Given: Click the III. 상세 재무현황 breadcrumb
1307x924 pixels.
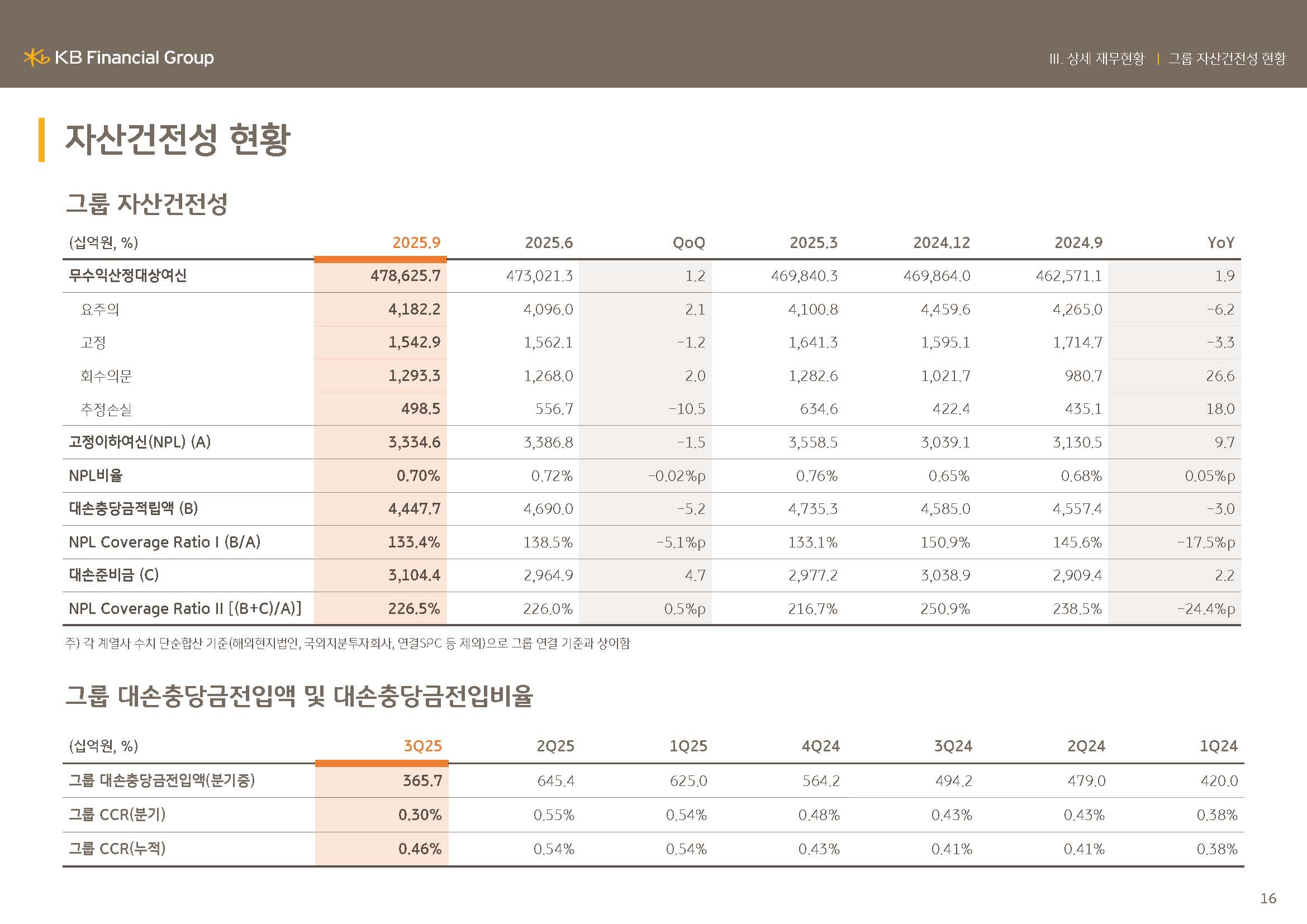Looking at the screenshot, I should click(x=1096, y=59).
